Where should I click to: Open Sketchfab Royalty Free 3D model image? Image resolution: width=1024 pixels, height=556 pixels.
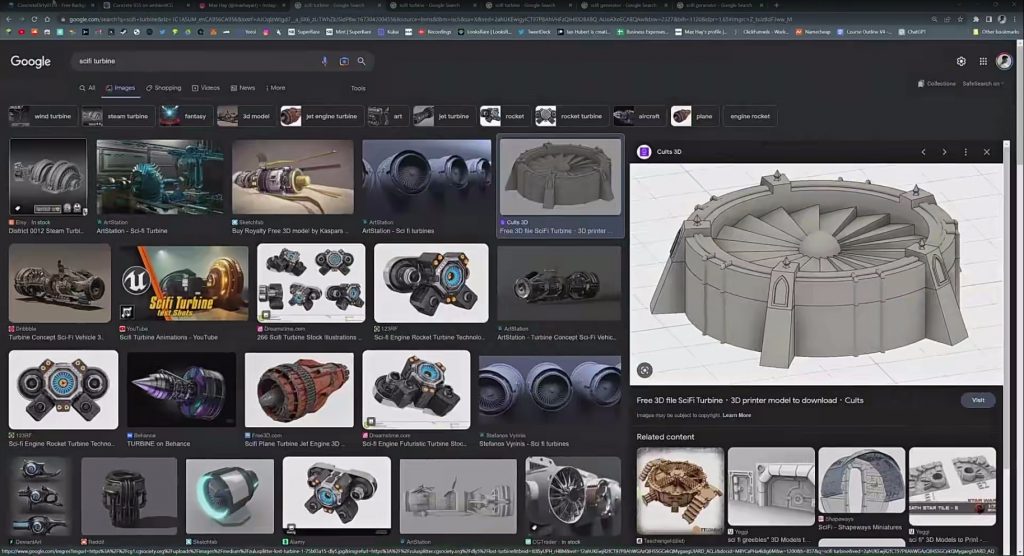click(x=293, y=176)
